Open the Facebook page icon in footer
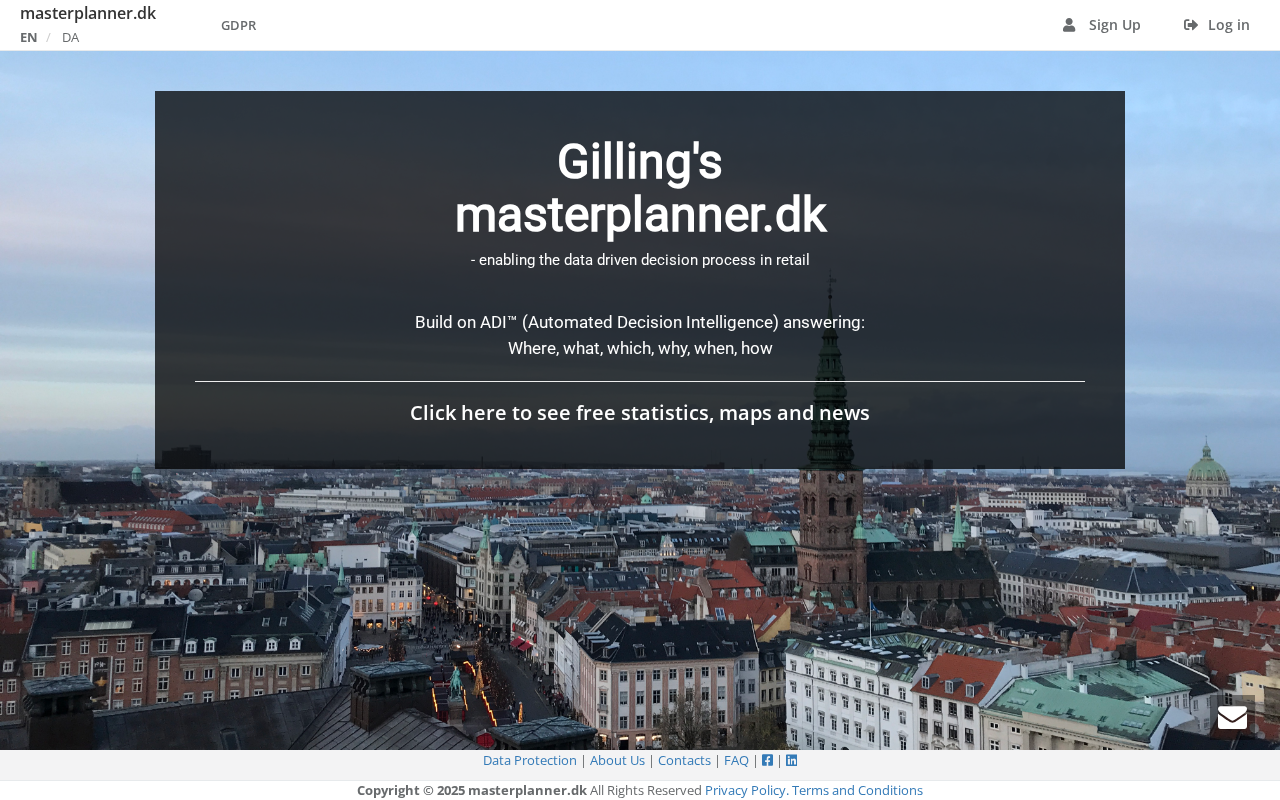This screenshot has height=800, width=1280. [x=767, y=760]
